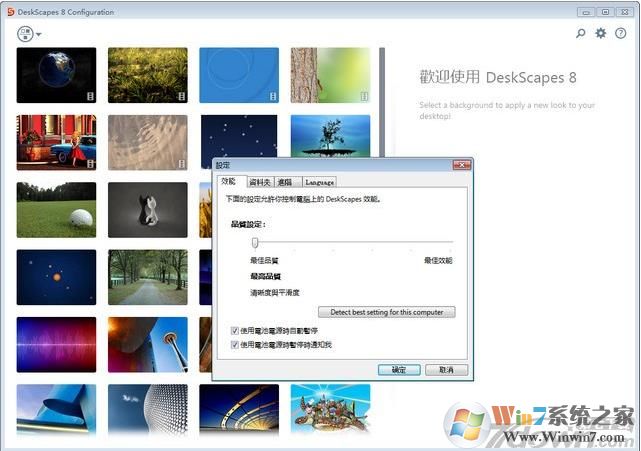Click film badge on Earth wallpaper thumbnail
Screen dimensions: 641x451
90,96
